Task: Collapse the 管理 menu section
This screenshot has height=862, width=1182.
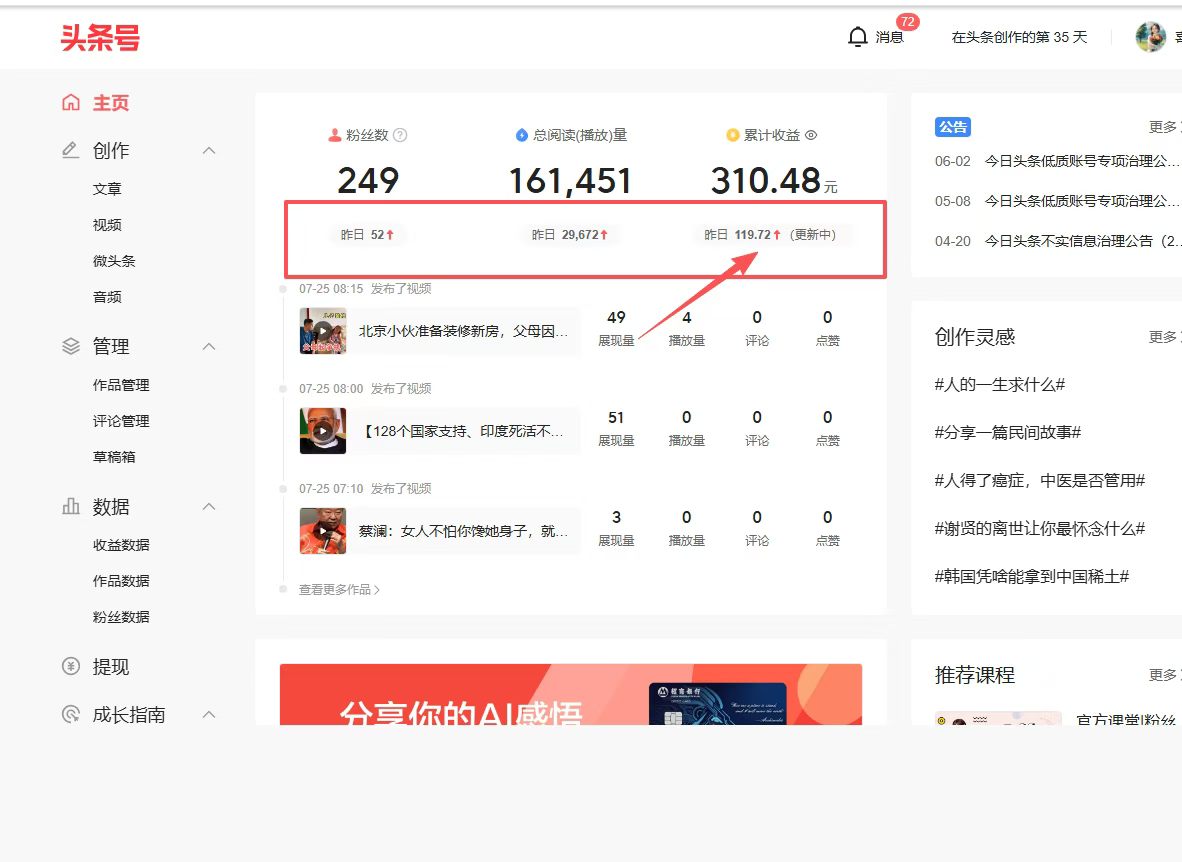Action: [x=210, y=347]
